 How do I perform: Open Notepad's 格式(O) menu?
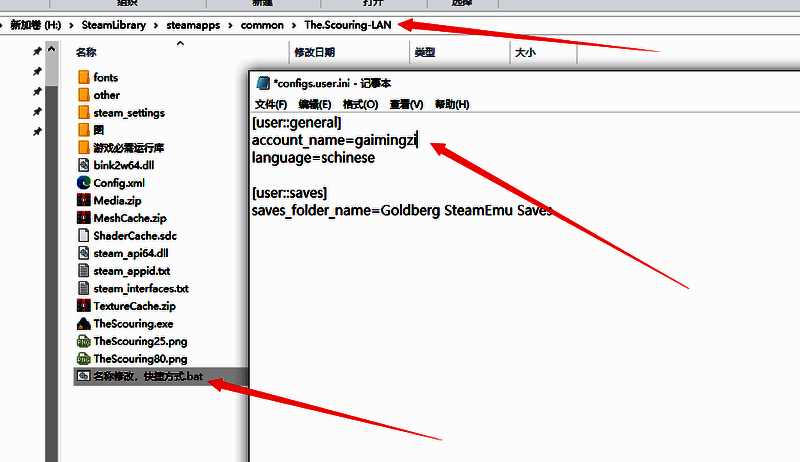pyautogui.click(x=360, y=105)
